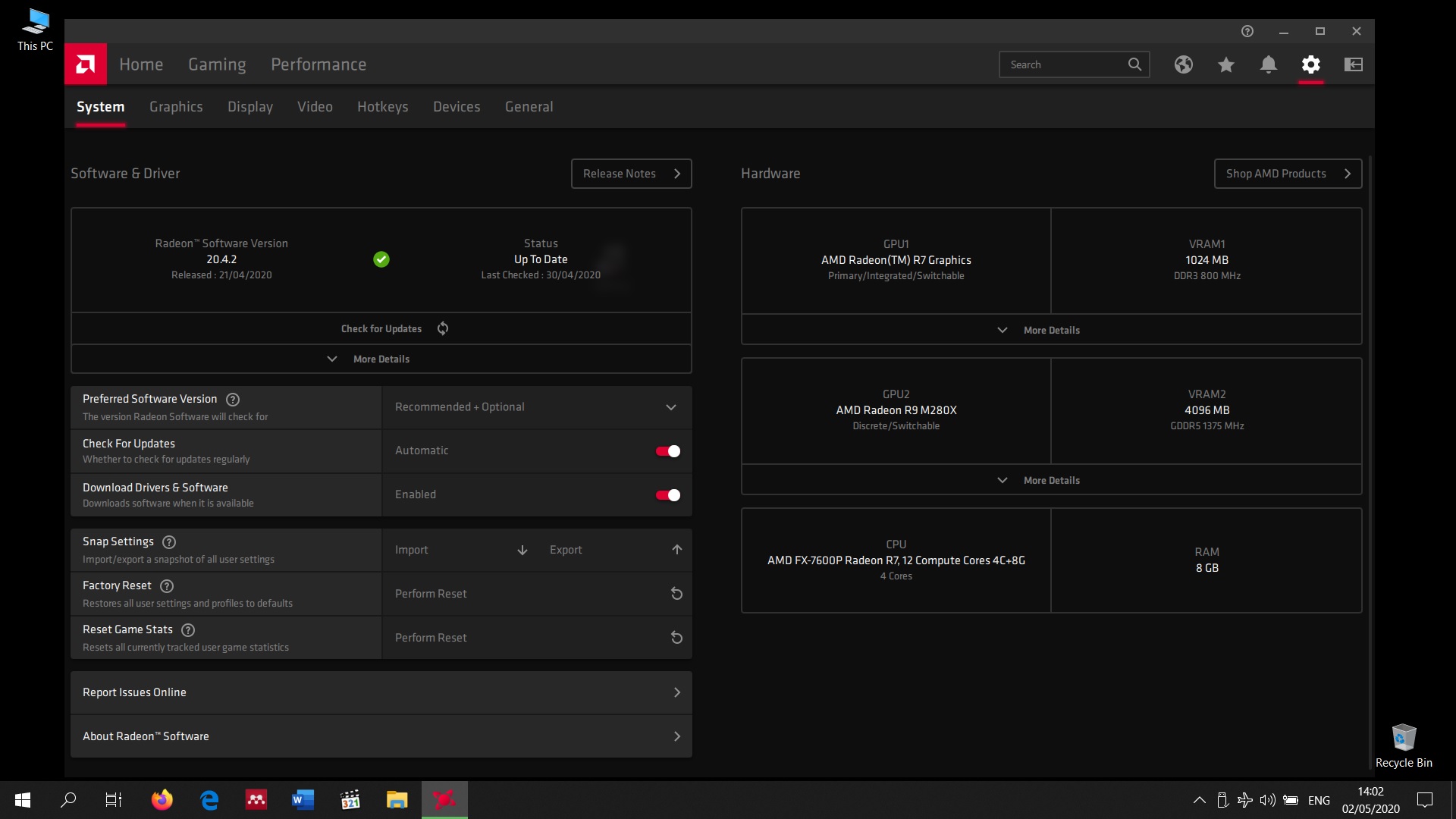Open the help question mark icon in title bar

pos(1247,31)
